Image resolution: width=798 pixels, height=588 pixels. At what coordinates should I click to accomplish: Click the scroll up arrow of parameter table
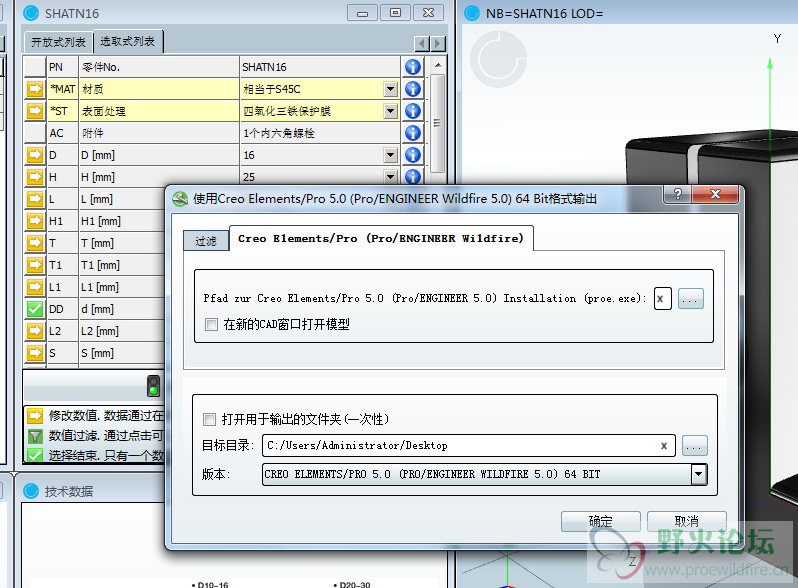pyautogui.click(x=437, y=66)
